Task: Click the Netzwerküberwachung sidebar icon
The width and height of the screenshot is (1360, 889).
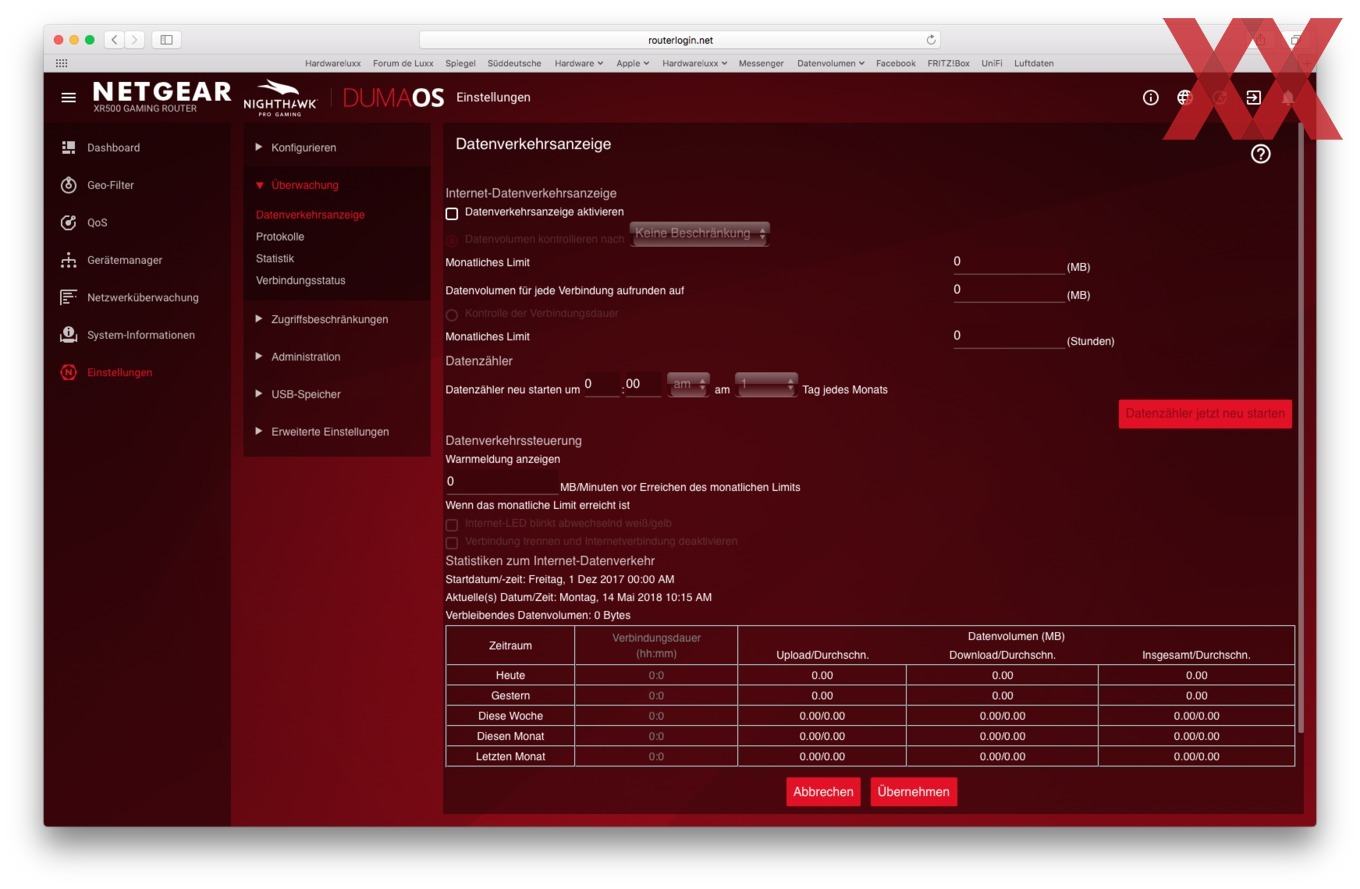Action: (68, 297)
